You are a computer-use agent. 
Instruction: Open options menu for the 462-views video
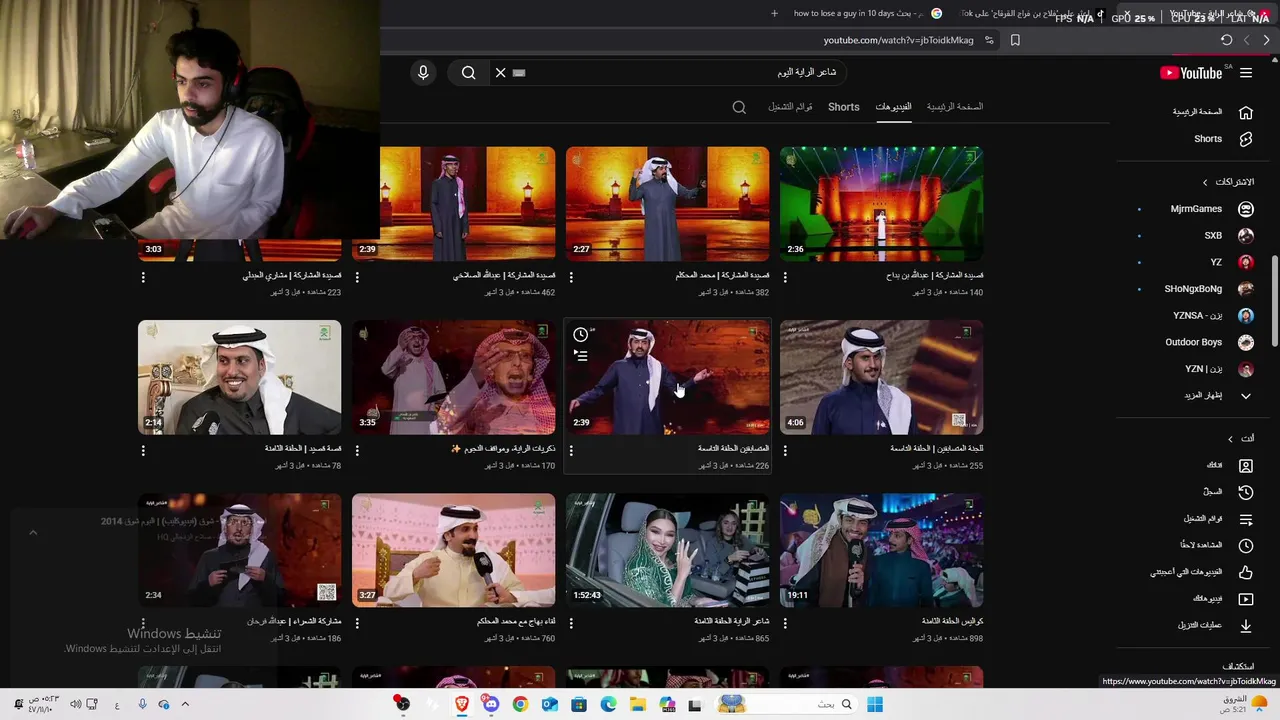357,277
